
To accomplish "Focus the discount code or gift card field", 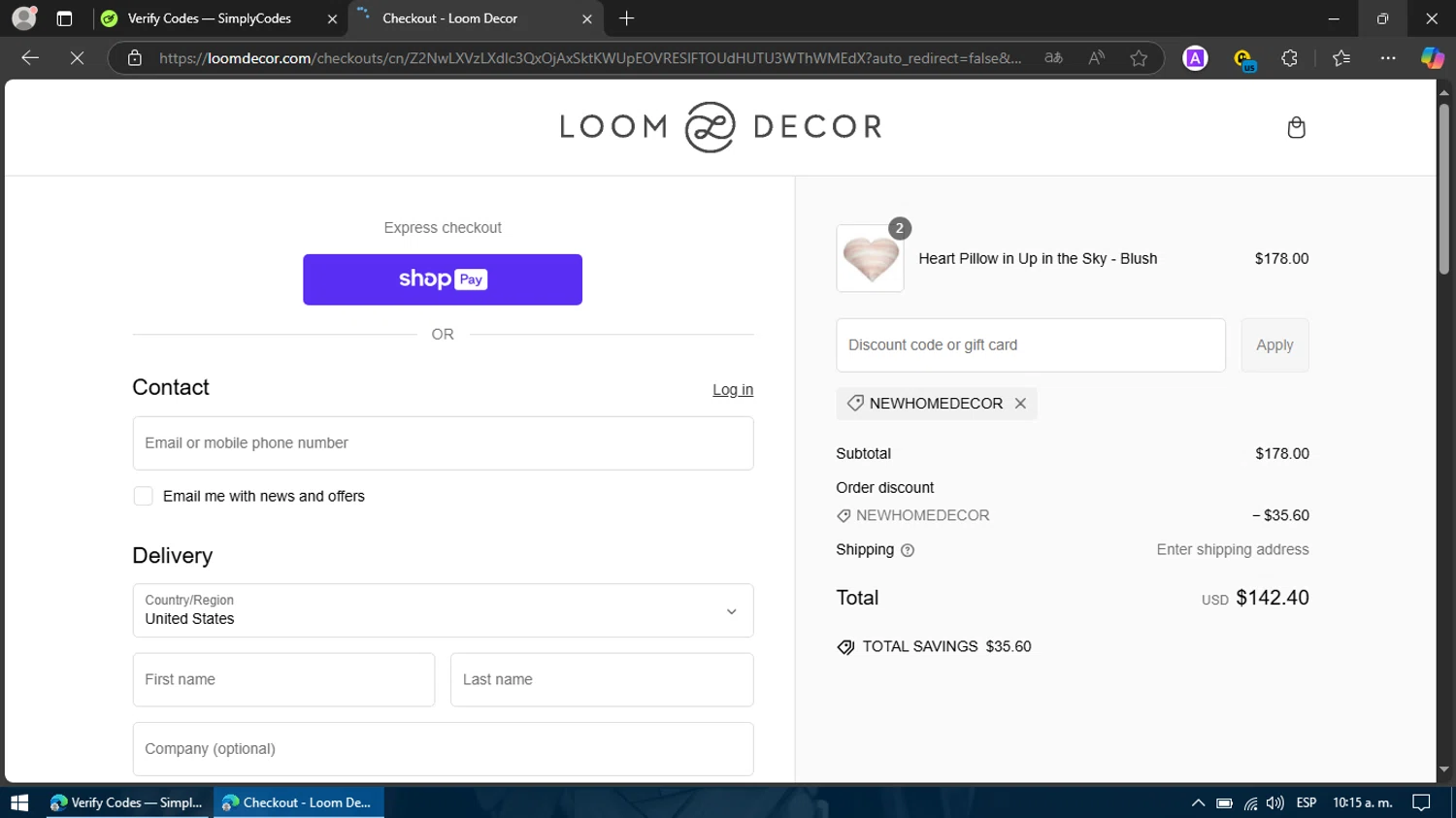I will point(1031,345).
